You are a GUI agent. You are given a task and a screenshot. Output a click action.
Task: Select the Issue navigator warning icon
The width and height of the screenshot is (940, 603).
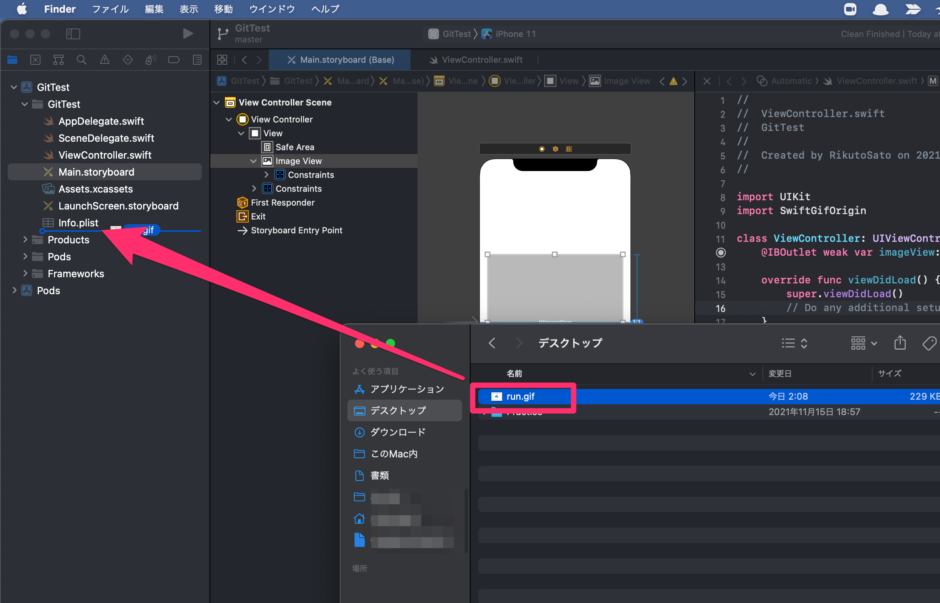tap(106, 59)
